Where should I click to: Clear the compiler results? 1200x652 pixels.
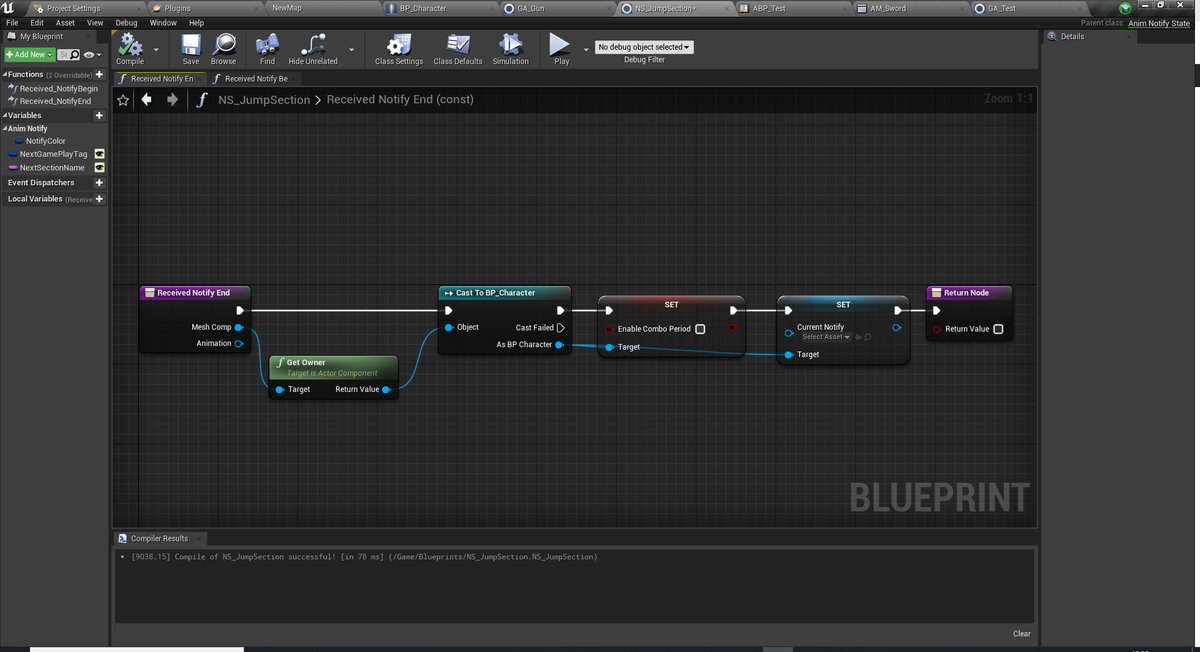1021,634
